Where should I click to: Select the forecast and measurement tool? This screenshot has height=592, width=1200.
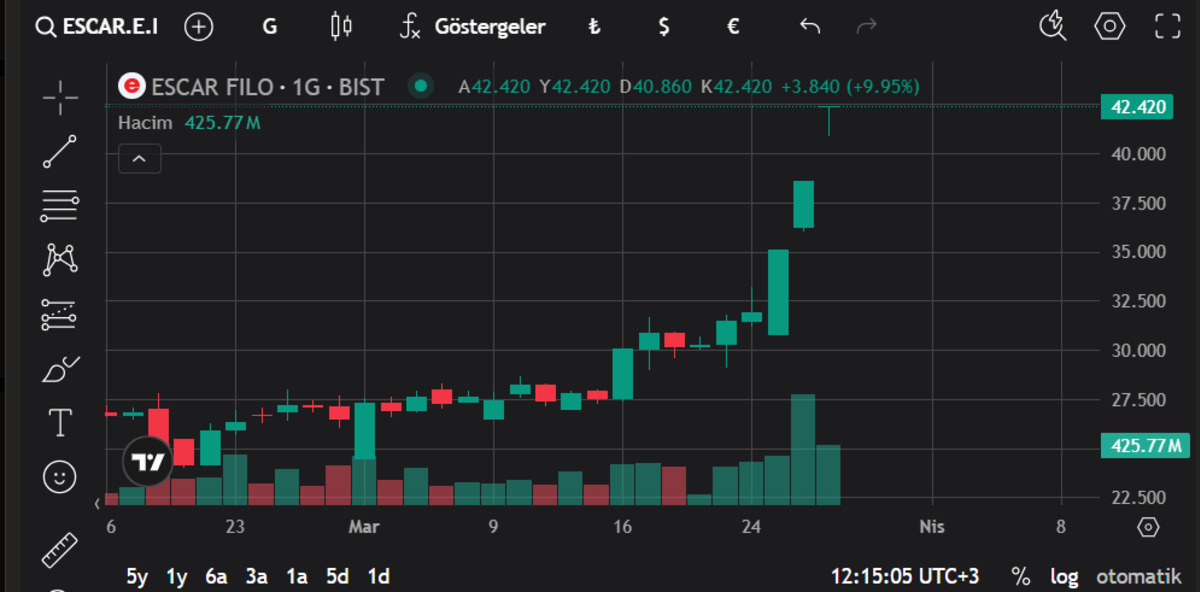point(60,314)
